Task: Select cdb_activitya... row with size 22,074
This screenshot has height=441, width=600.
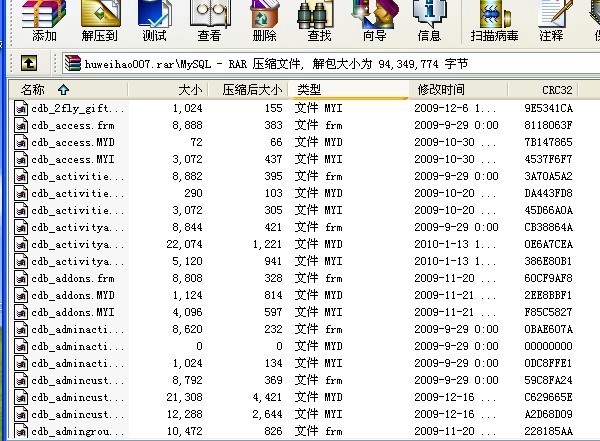Action: tap(77, 244)
